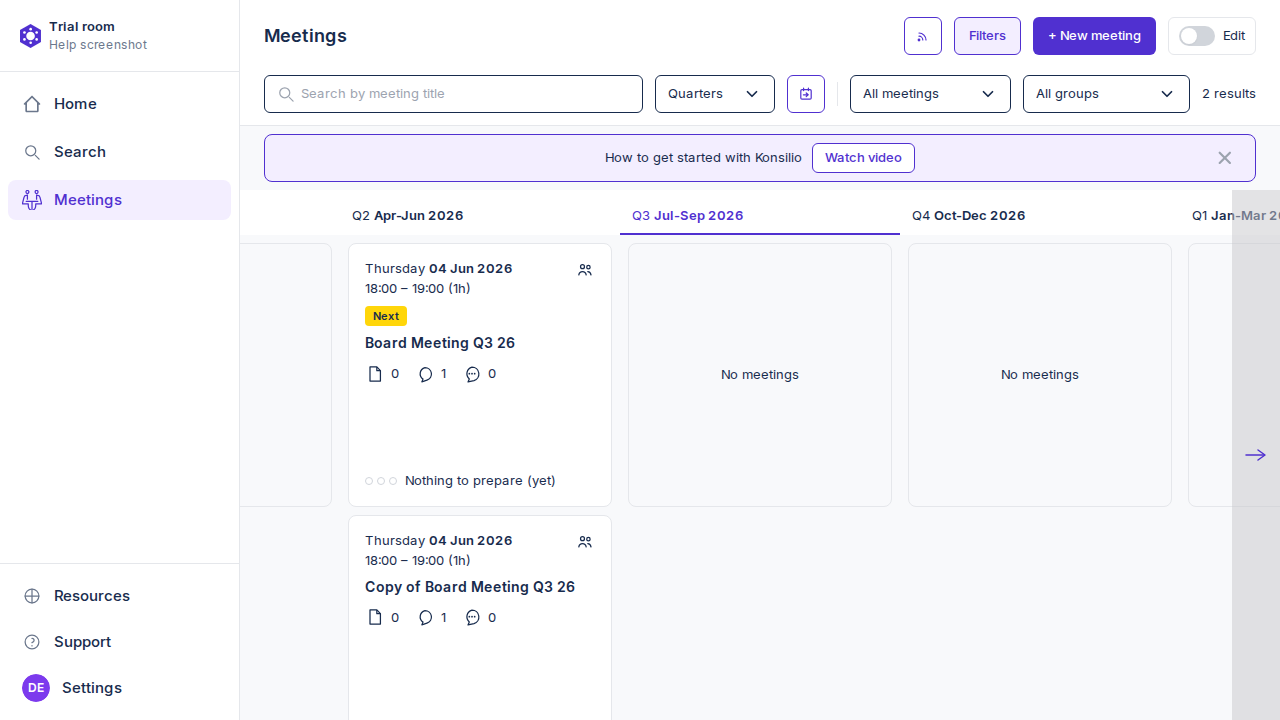
Task: Click the Konsilio logo icon
Action: [31, 36]
